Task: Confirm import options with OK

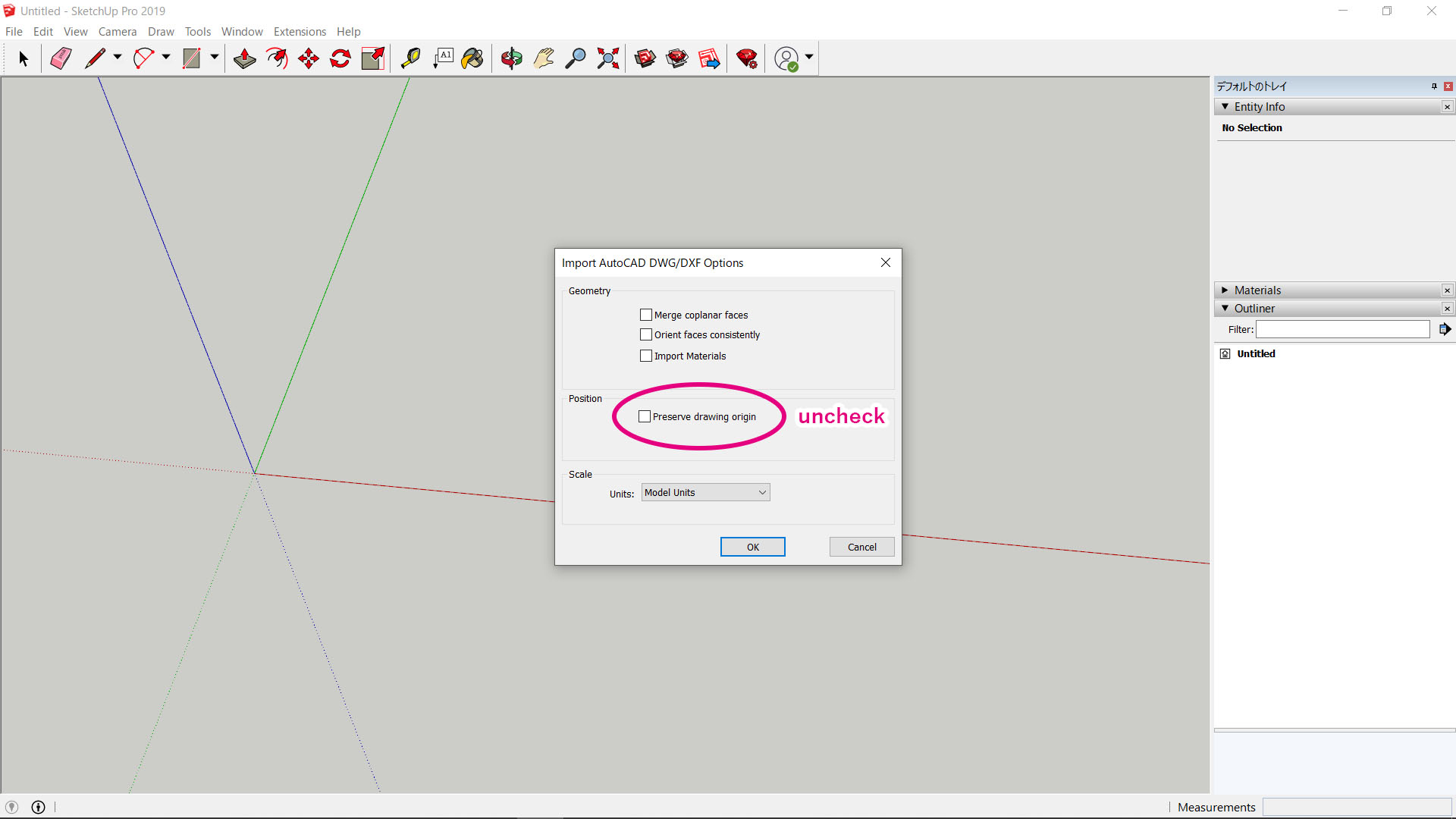Action: coord(753,547)
